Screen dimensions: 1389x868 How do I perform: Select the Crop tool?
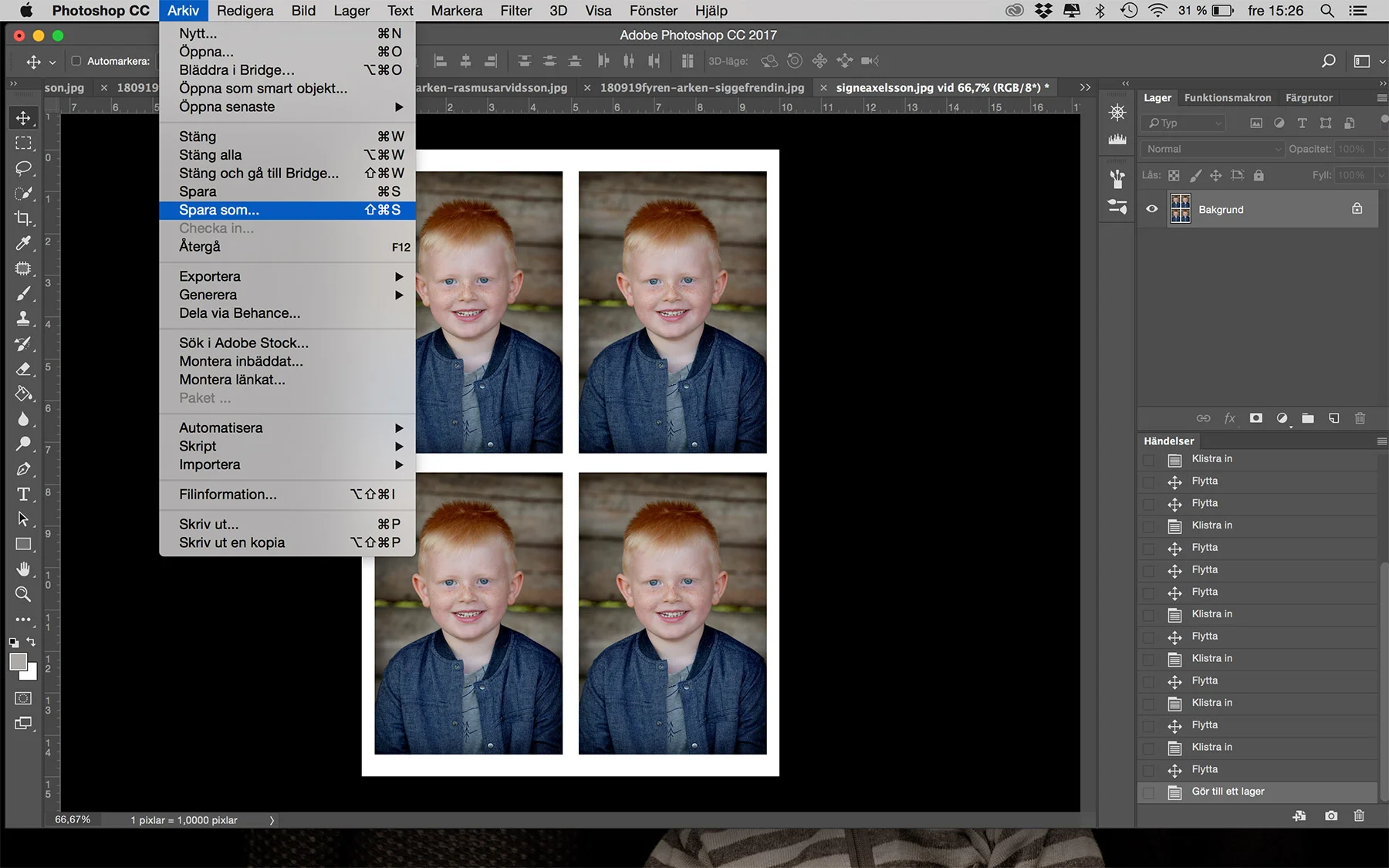pyautogui.click(x=23, y=218)
